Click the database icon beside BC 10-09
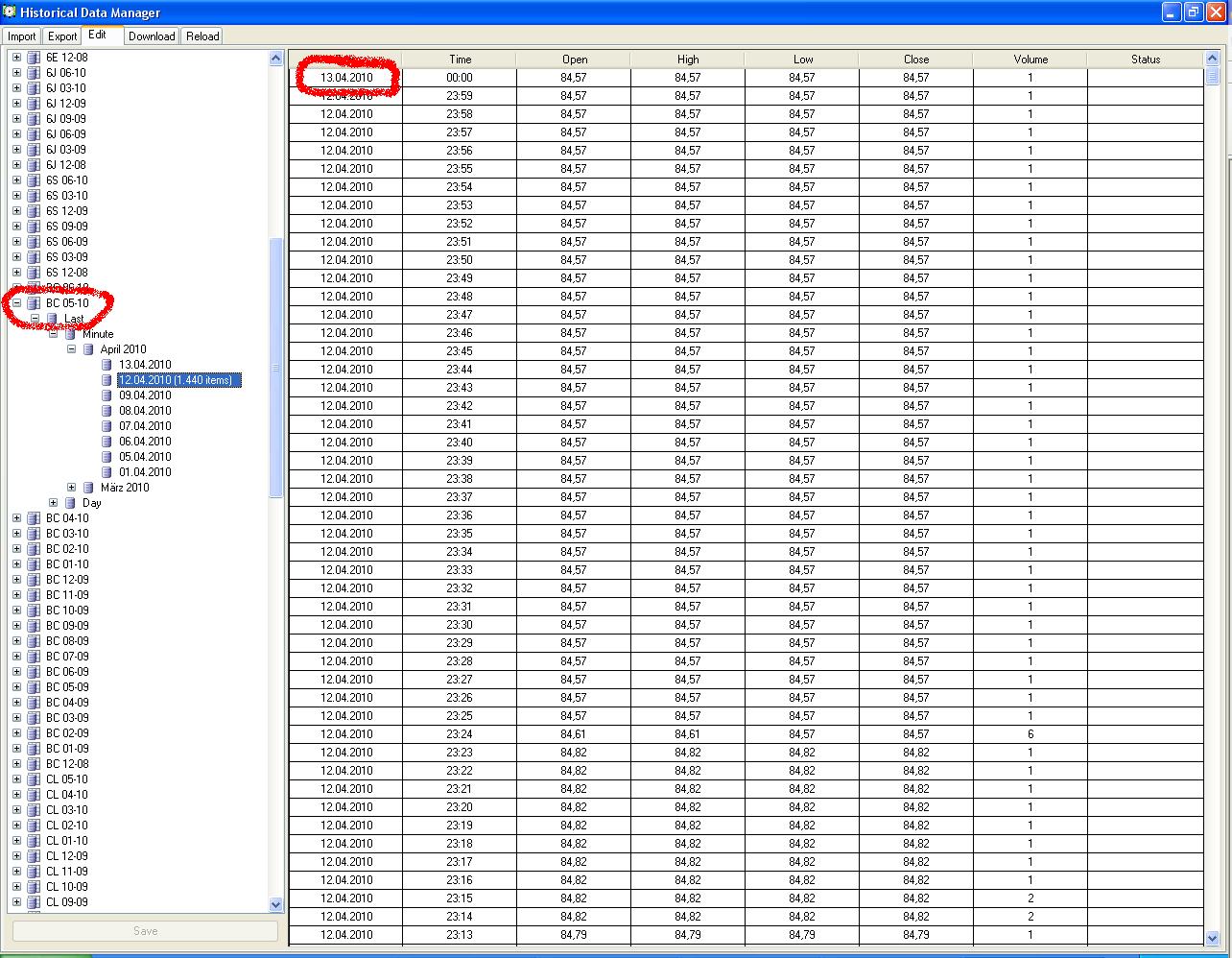 (34, 611)
